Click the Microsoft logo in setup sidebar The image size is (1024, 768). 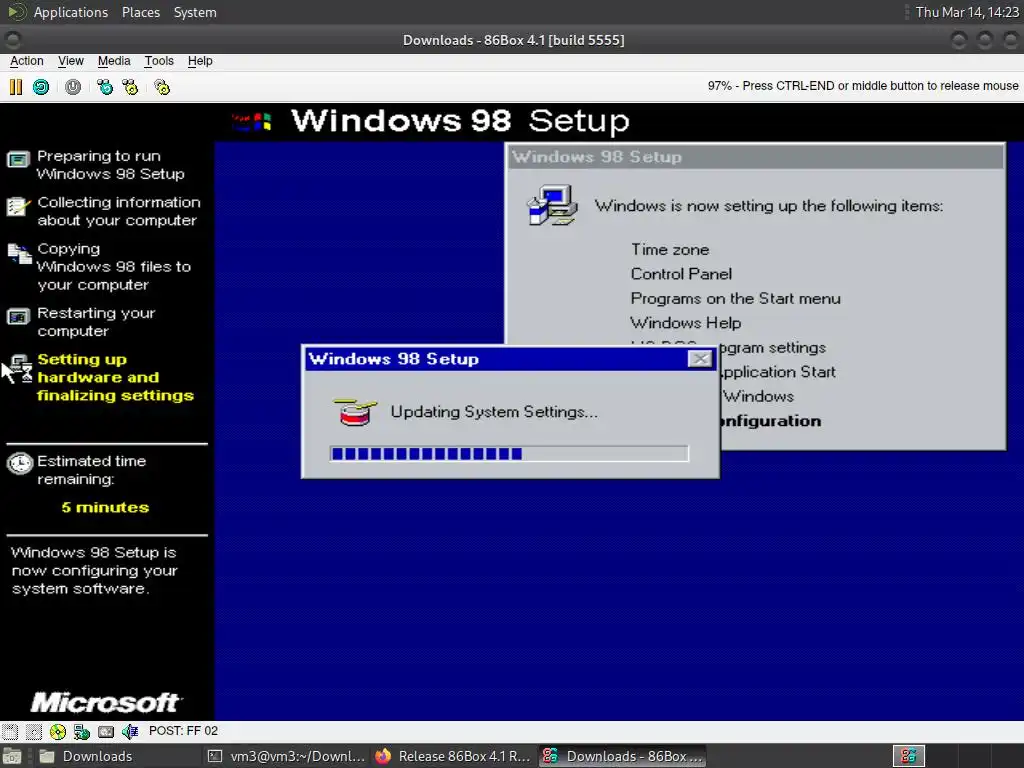(x=106, y=702)
